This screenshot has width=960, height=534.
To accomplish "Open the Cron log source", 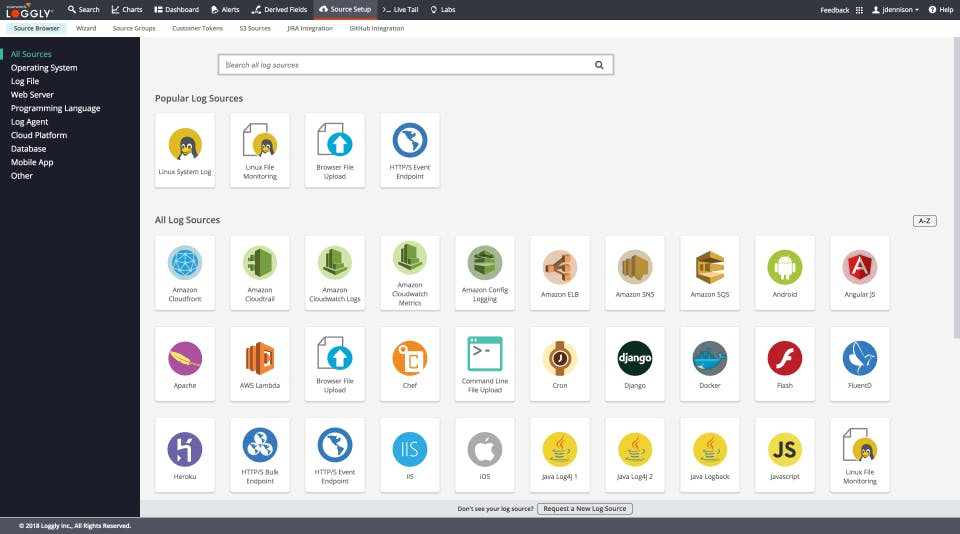I will 560,364.
